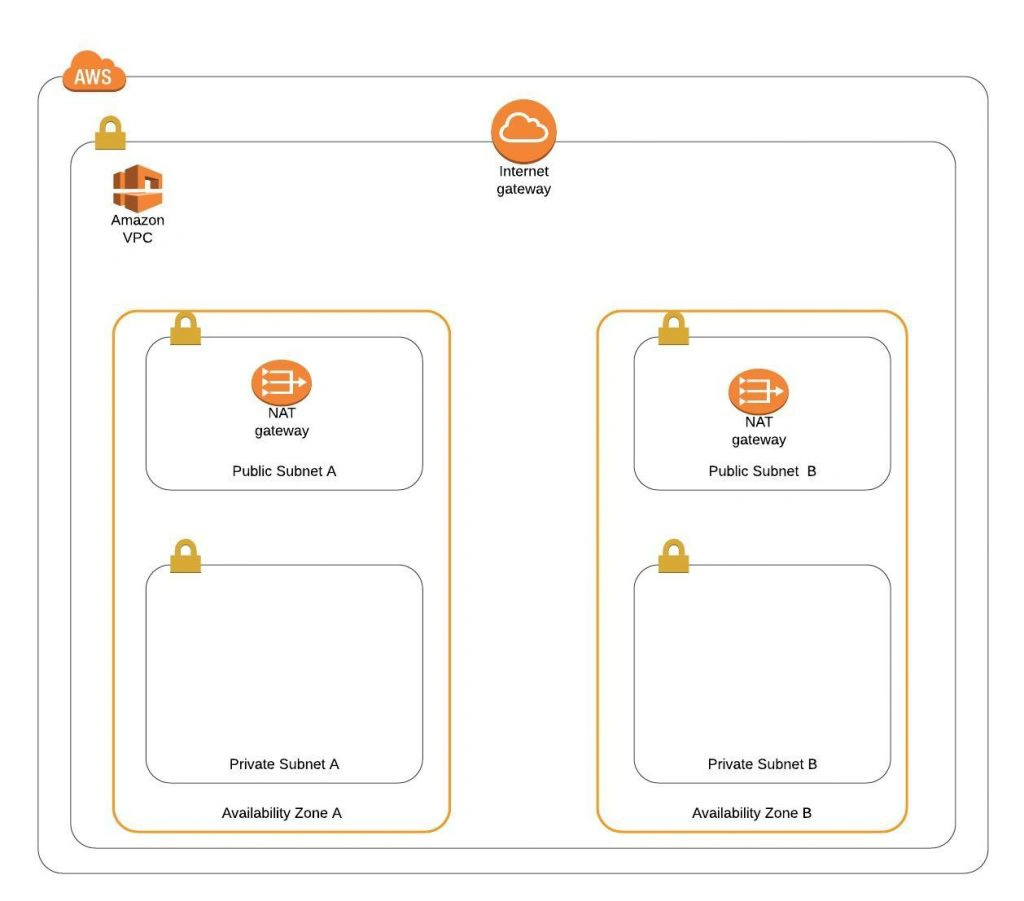Select the NAT gateway icon in Public Subnet A
The image size is (1024, 901).
[281, 383]
